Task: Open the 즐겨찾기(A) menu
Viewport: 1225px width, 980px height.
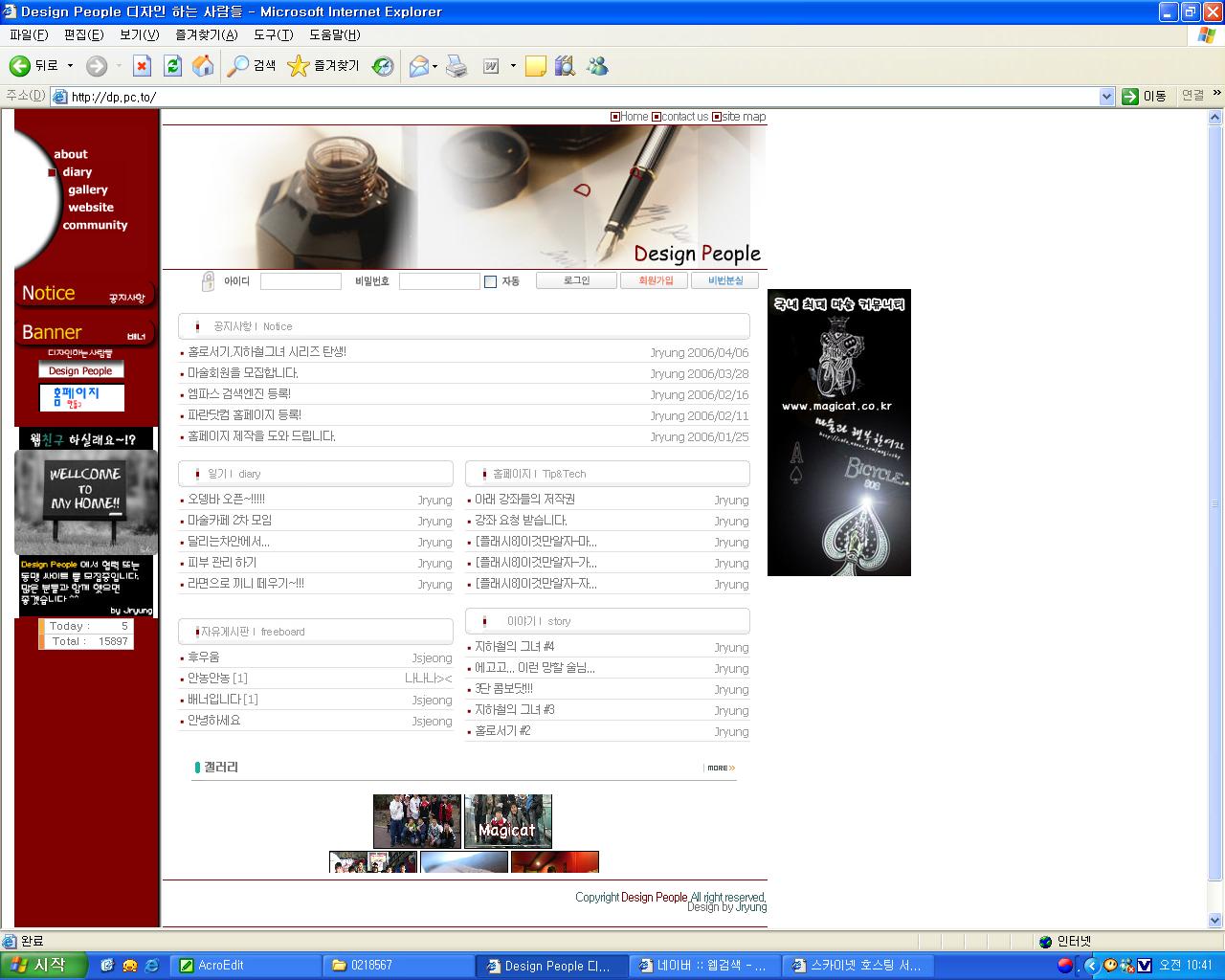Action: [x=206, y=34]
